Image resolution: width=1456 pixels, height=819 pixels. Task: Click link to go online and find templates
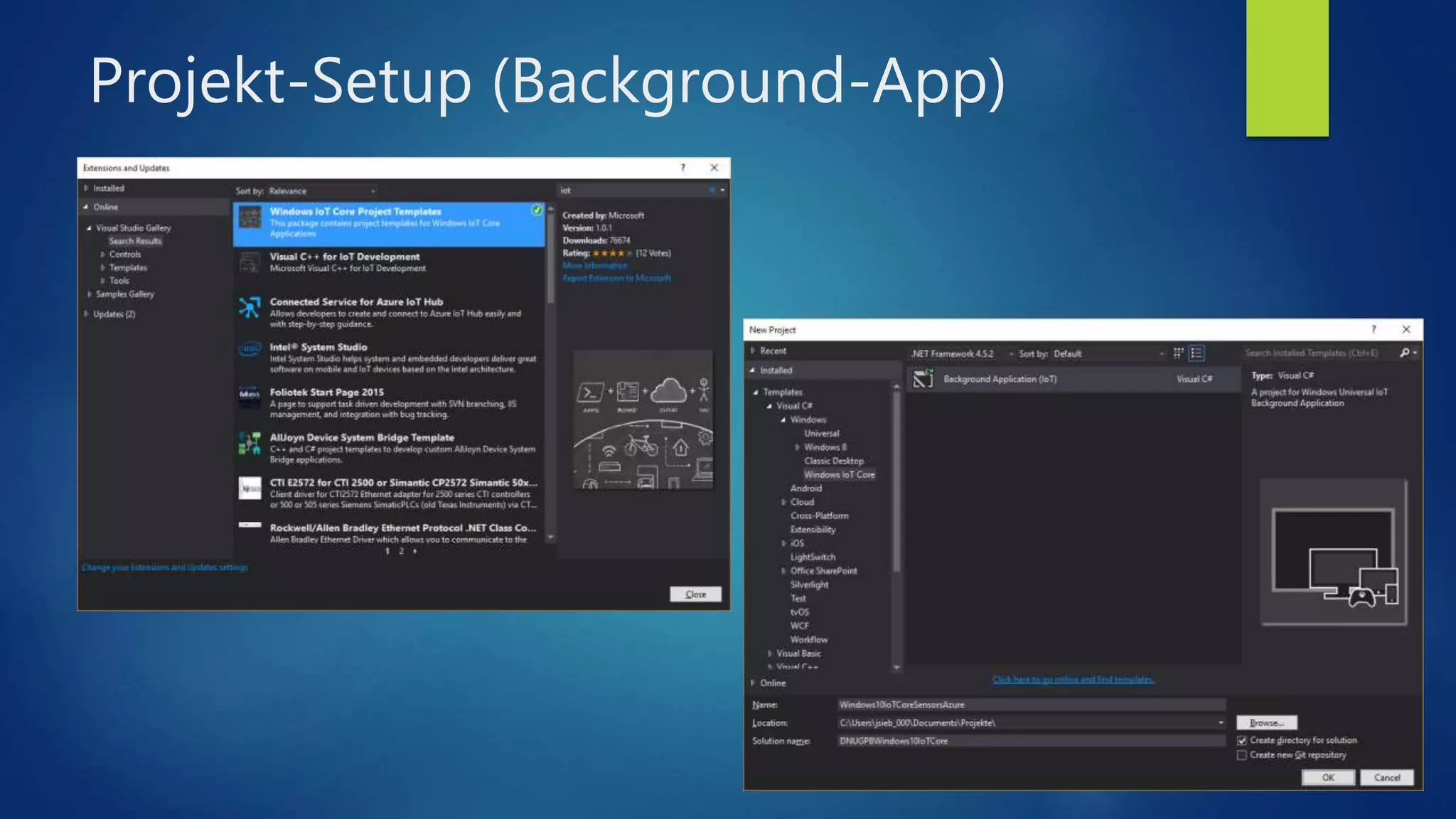[x=1074, y=680]
